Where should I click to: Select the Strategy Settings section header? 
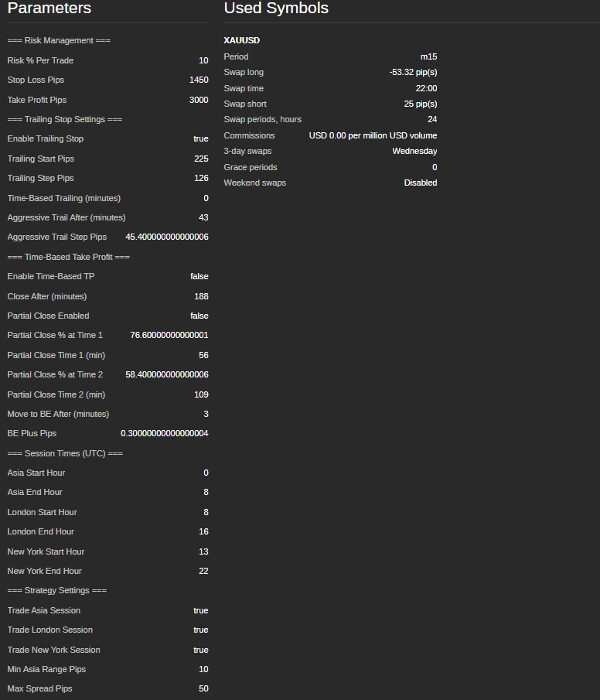tap(57, 591)
